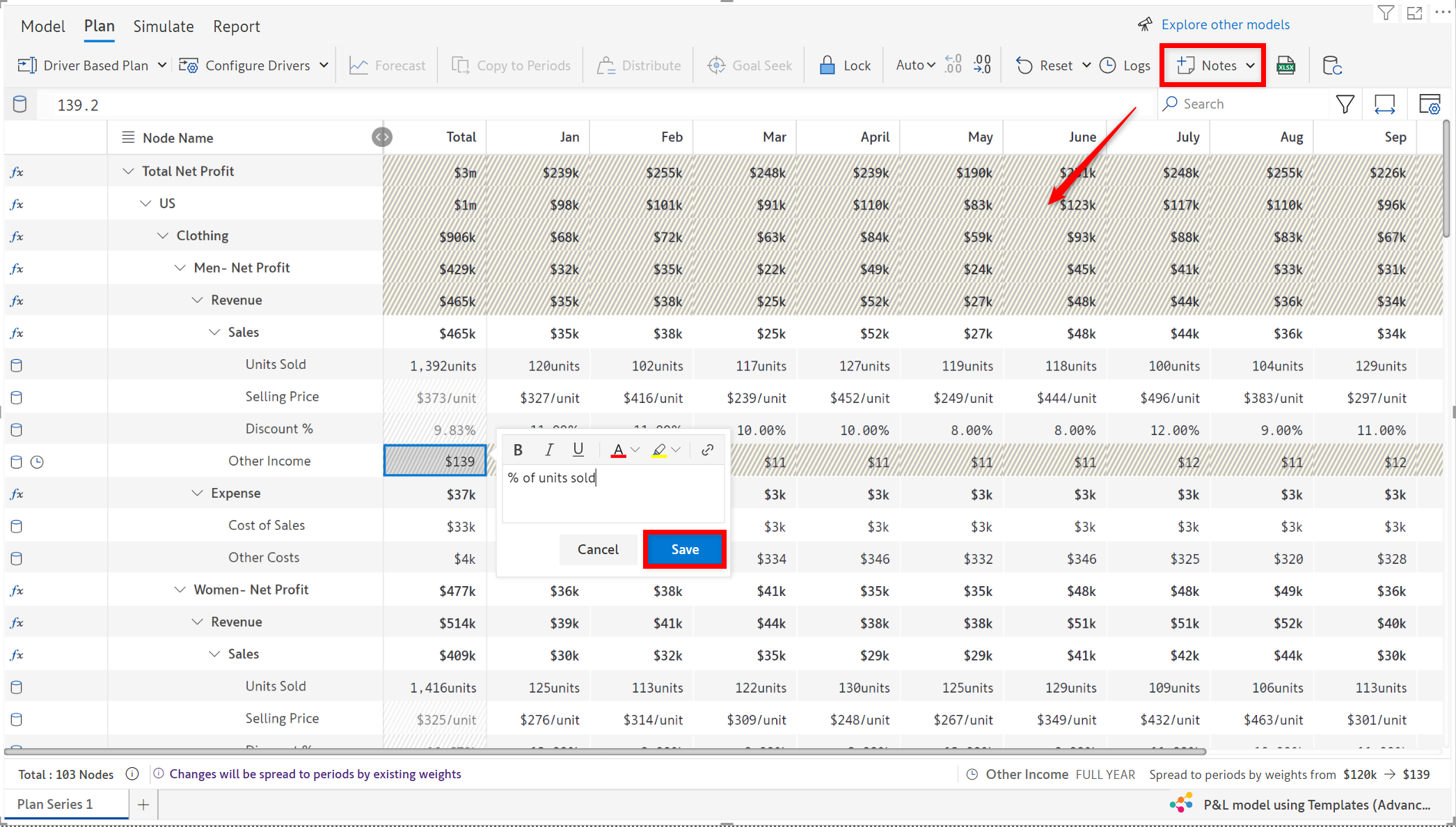Screen dimensions: 1456x827
Task: Click the refresh data icon after XLSX
Action: click(1331, 65)
